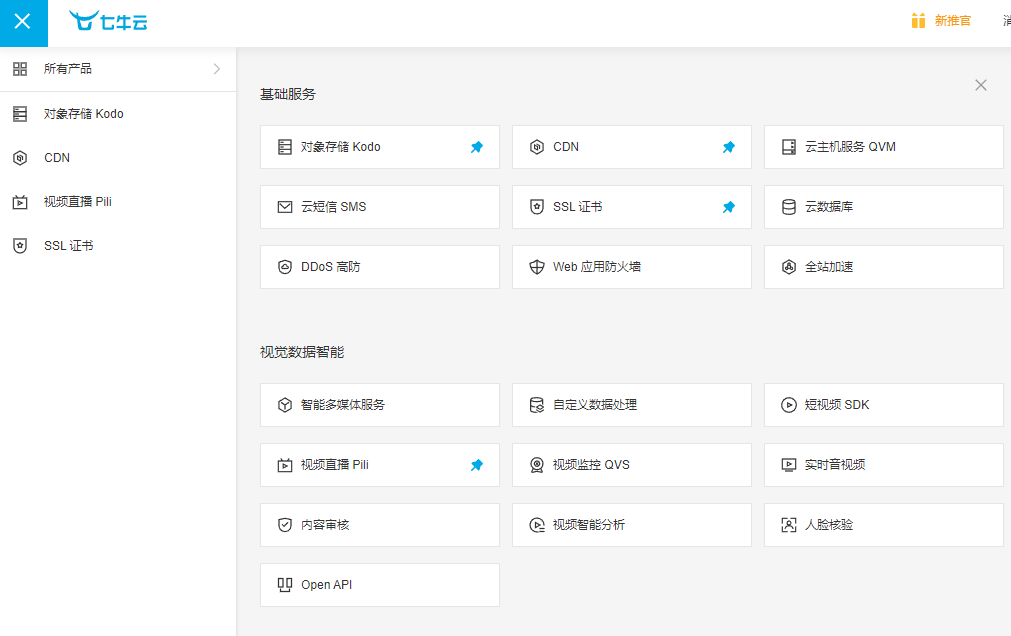Open the Open API card
The height and width of the screenshot is (636, 1011).
pos(380,585)
